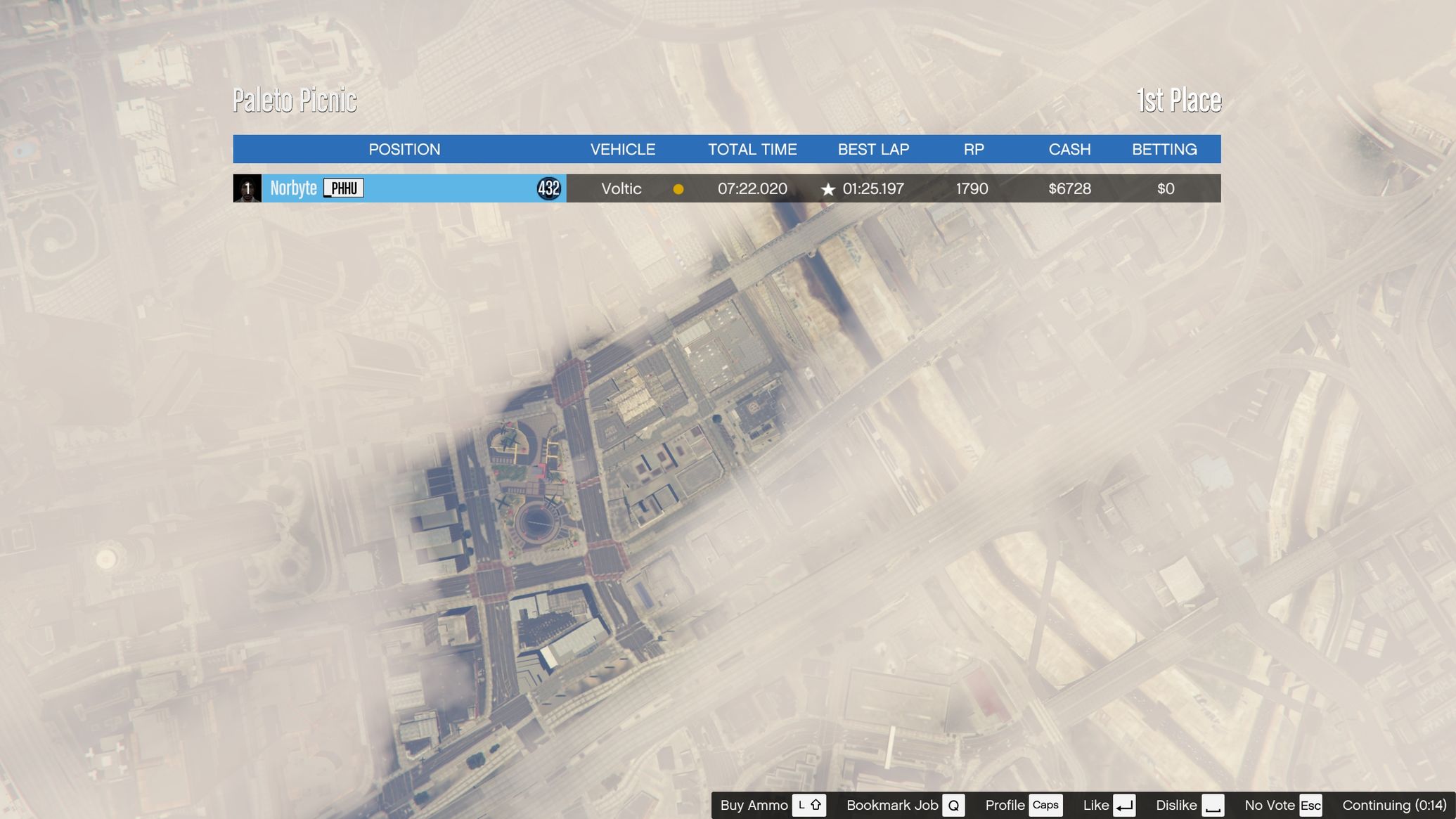Vote Like for this job
The width and height of the screenshot is (1456, 819).
1096,805
